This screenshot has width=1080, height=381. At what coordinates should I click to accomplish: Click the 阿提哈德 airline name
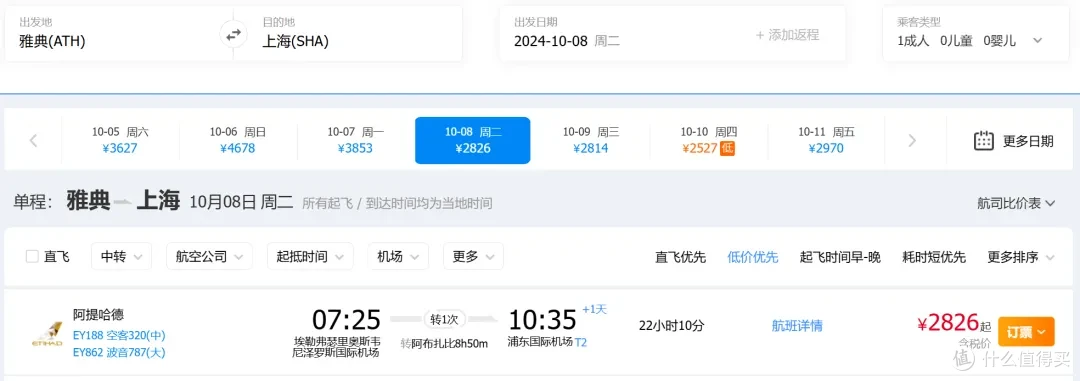[x=98, y=315]
